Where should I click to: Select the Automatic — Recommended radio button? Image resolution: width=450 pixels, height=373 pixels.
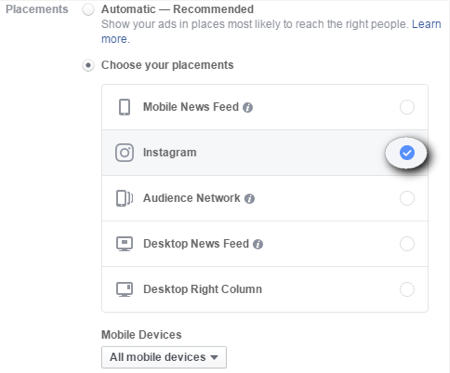(x=88, y=9)
